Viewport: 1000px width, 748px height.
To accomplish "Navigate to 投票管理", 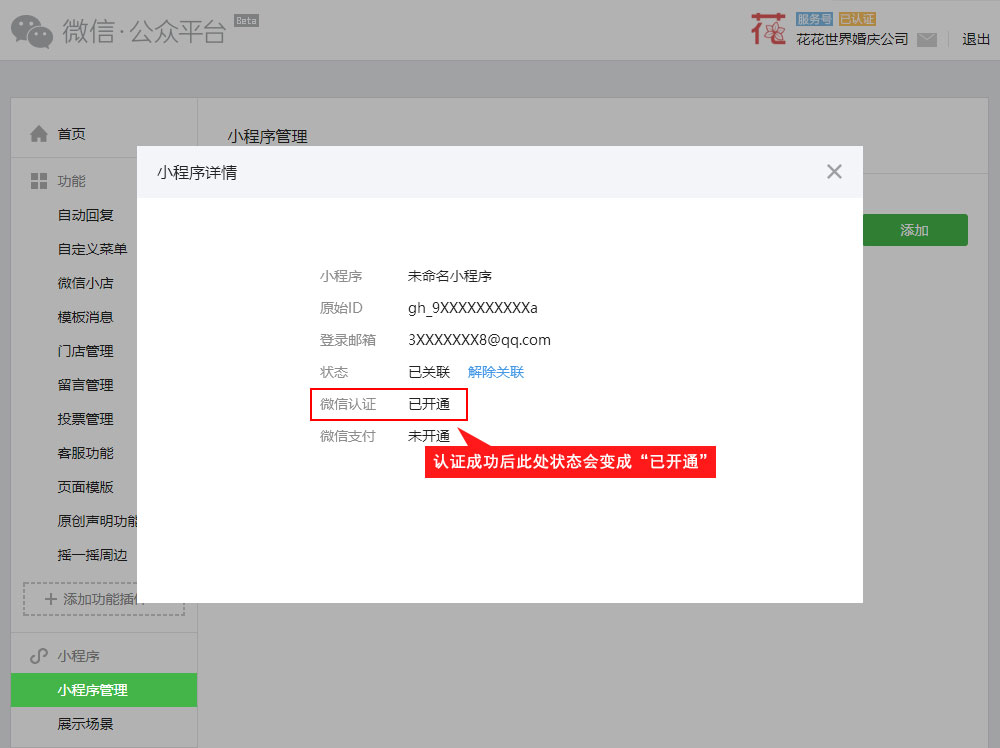I will [86, 419].
